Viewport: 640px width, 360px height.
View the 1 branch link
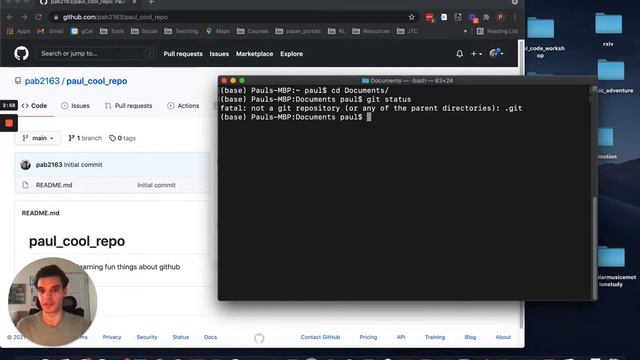click(85, 138)
